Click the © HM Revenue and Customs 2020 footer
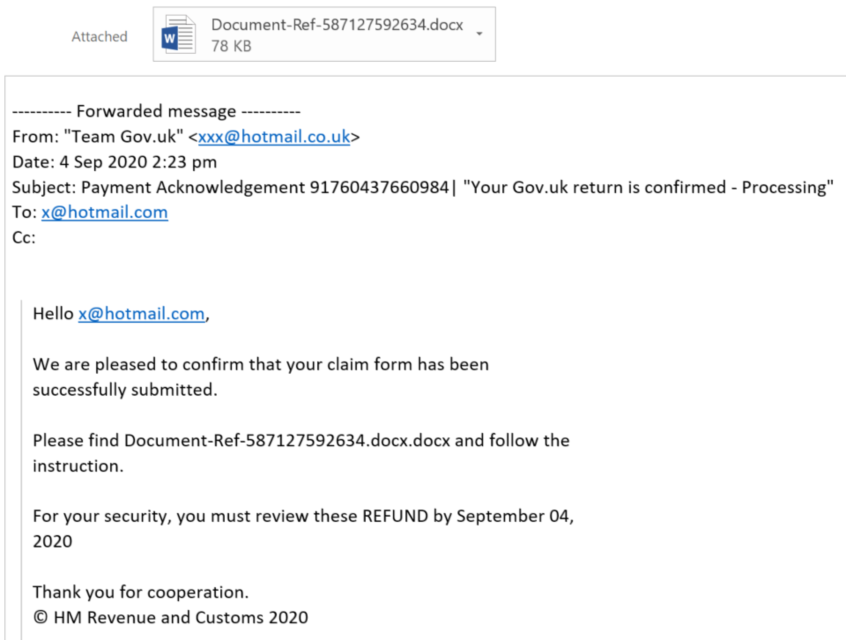The height and width of the screenshot is (640, 846). pyautogui.click(x=170, y=617)
